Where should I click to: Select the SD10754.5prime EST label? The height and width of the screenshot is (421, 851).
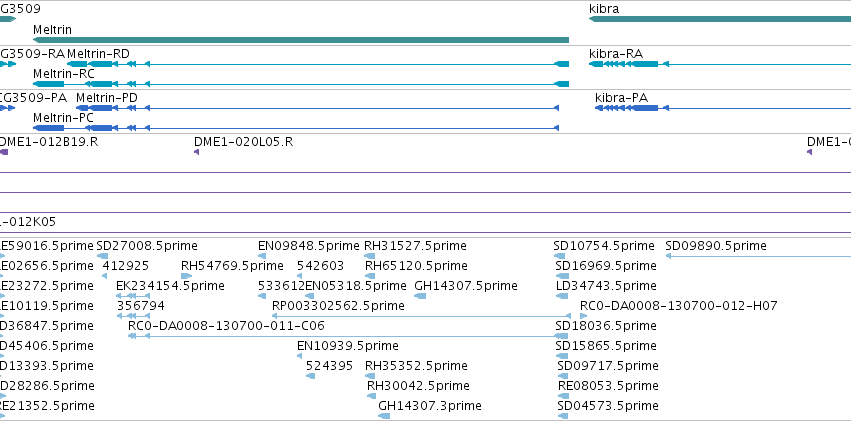point(604,246)
